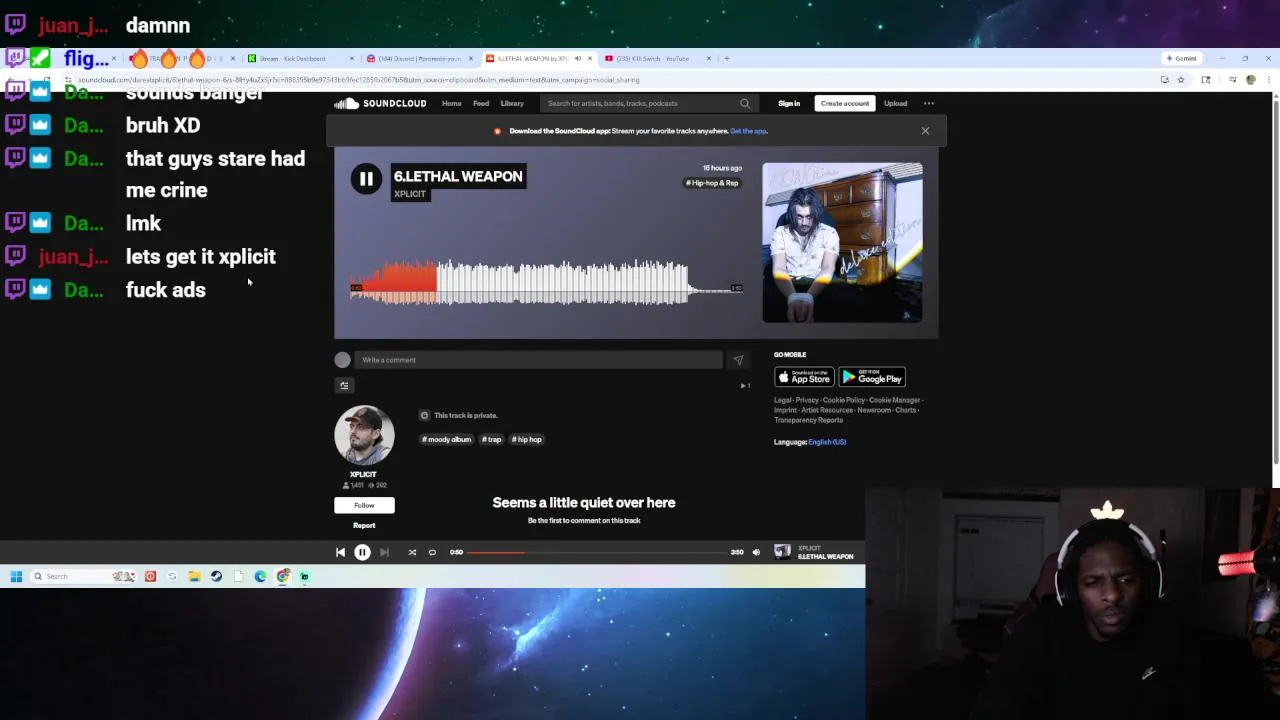This screenshot has height=720, width=1280.
Task: Toggle shuffle in the player bar
Action: point(412,552)
